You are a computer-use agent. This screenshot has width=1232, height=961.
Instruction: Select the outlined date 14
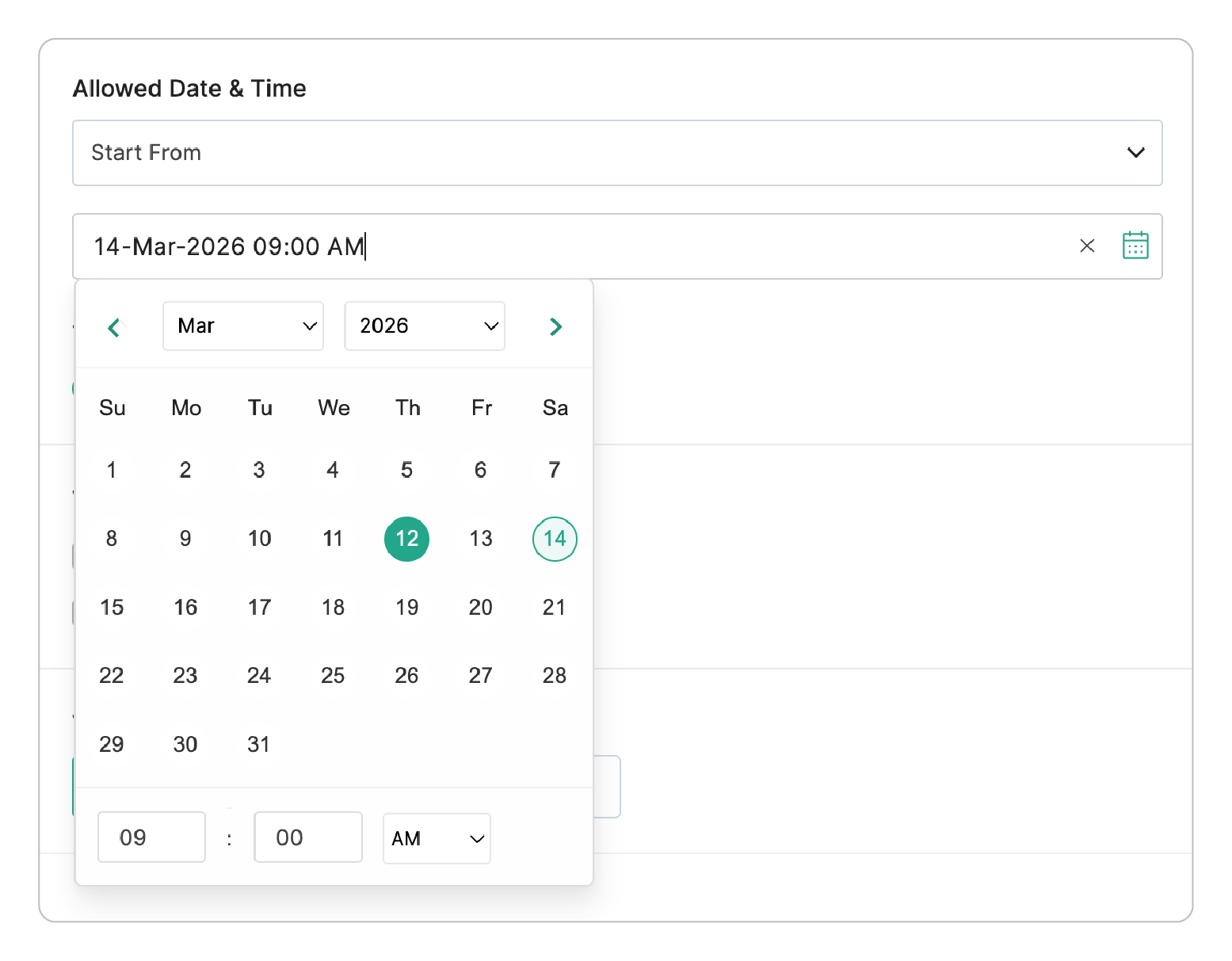(x=554, y=539)
